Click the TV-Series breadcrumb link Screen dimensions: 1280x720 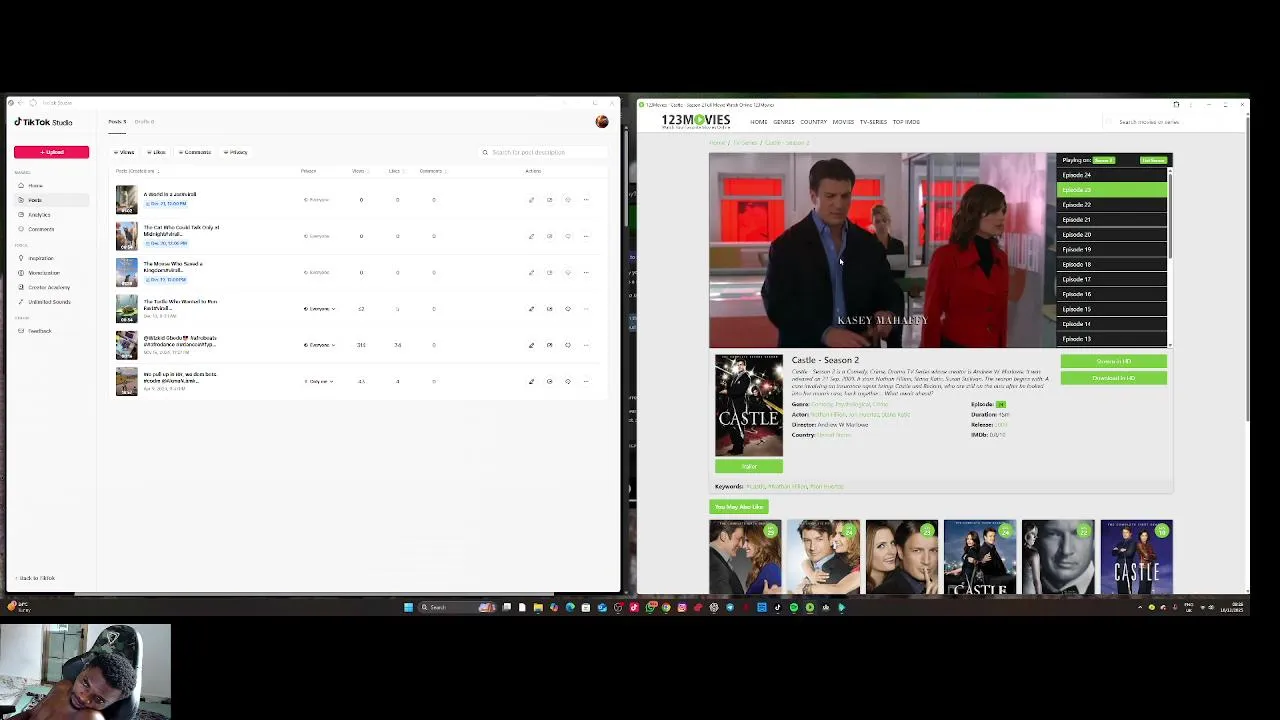click(744, 143)
